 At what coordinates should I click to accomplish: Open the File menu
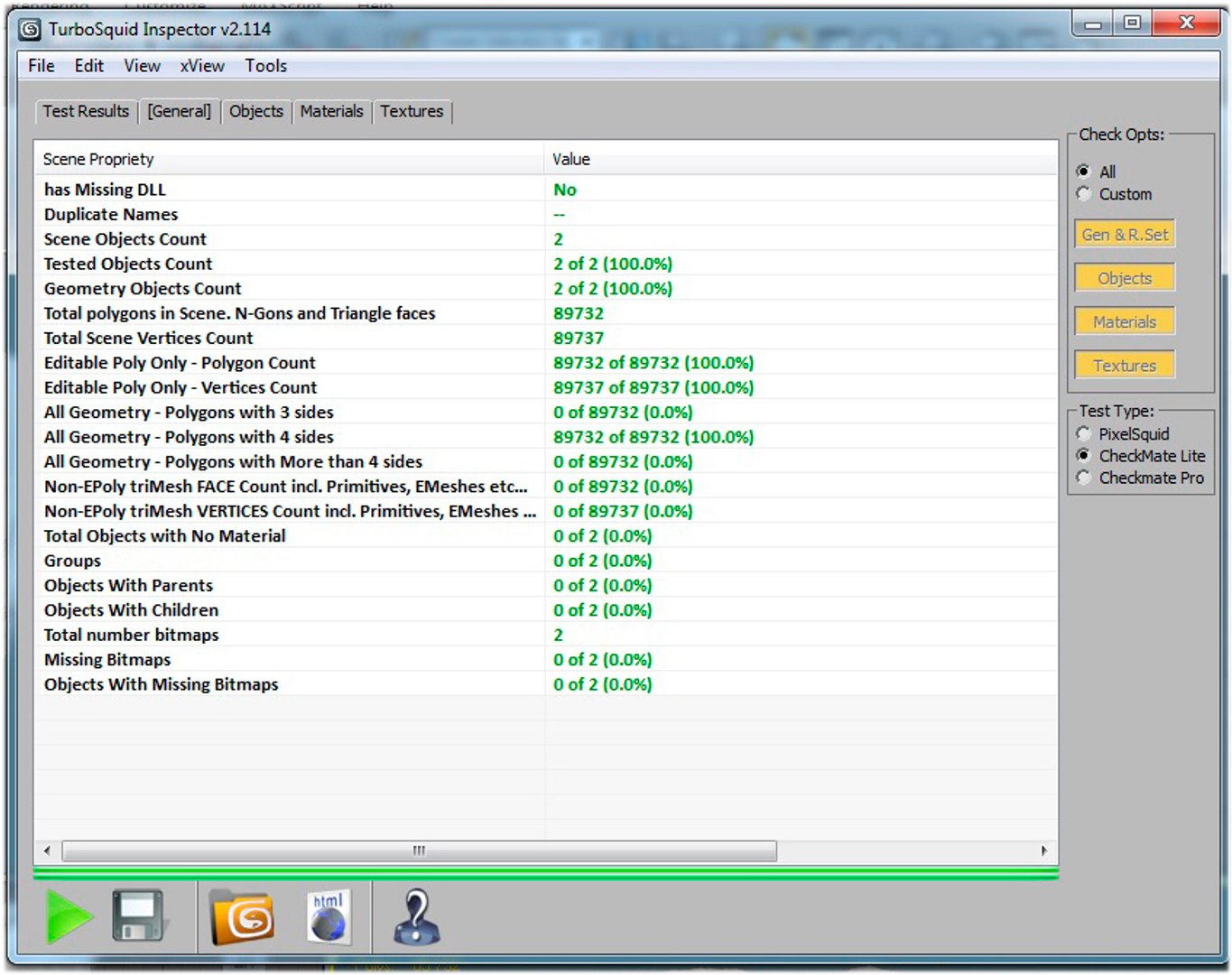click(x=42, y=66)
